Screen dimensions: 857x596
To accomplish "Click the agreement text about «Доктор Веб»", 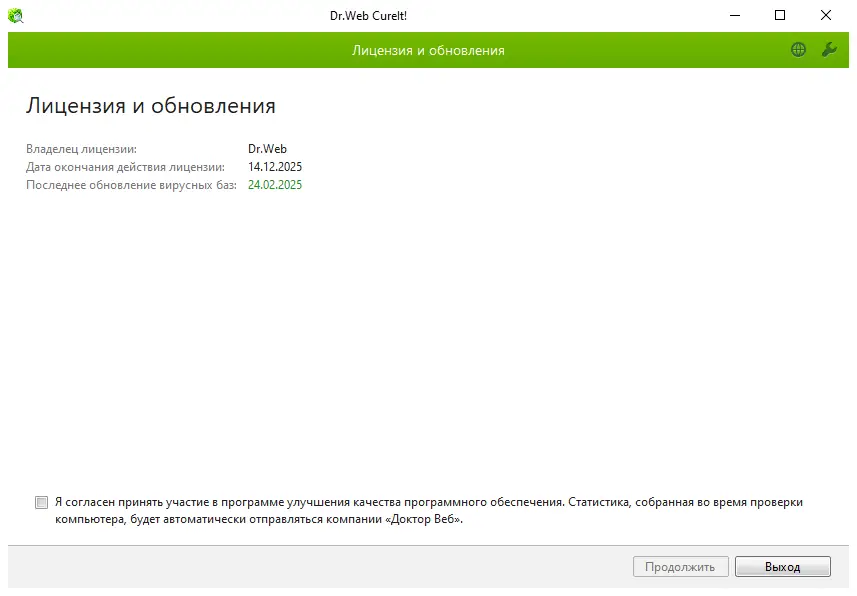I will [x=429, y=510].
